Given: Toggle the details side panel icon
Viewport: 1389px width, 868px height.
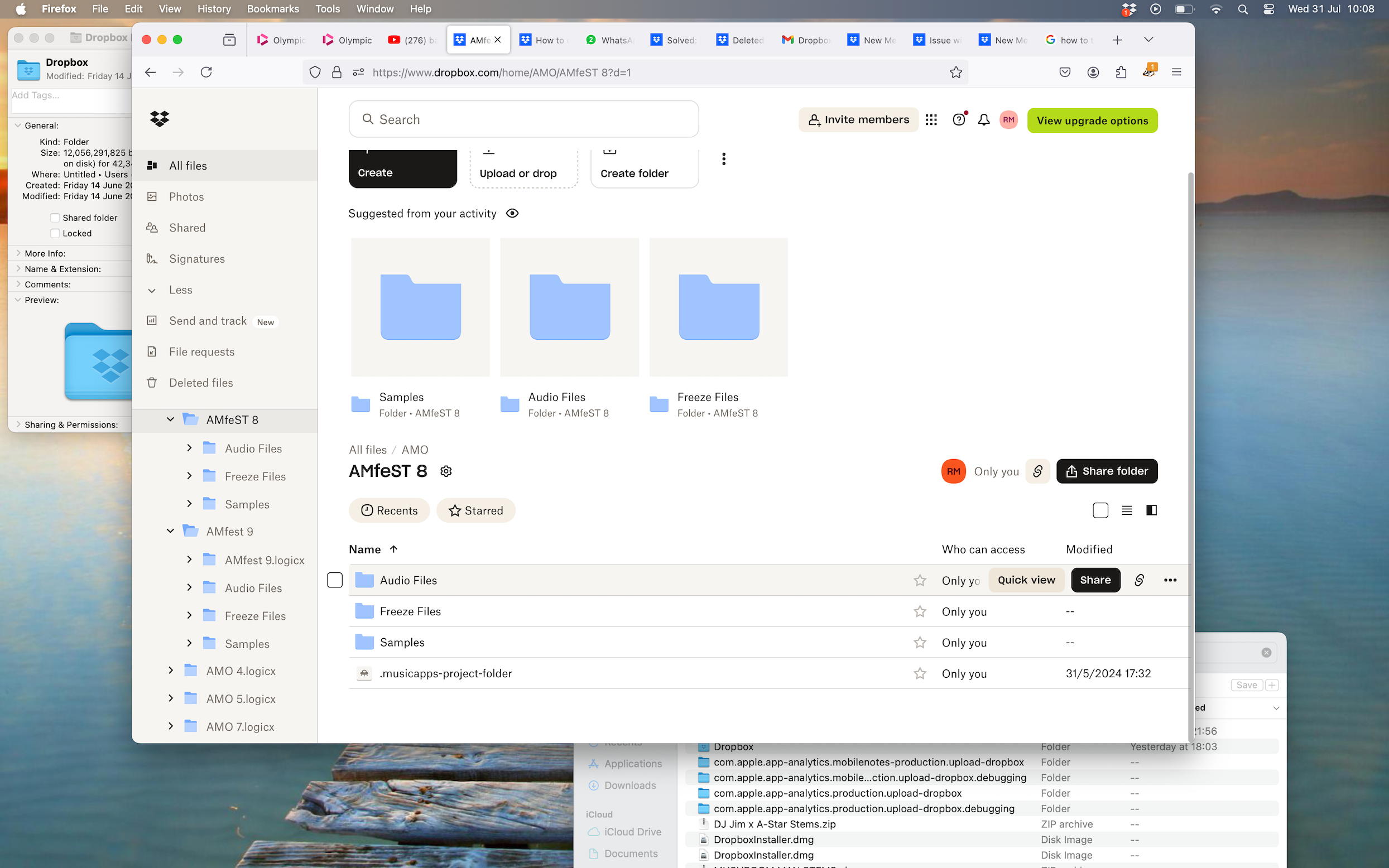Looking at the screenshot, I should tap(1151, 510).
